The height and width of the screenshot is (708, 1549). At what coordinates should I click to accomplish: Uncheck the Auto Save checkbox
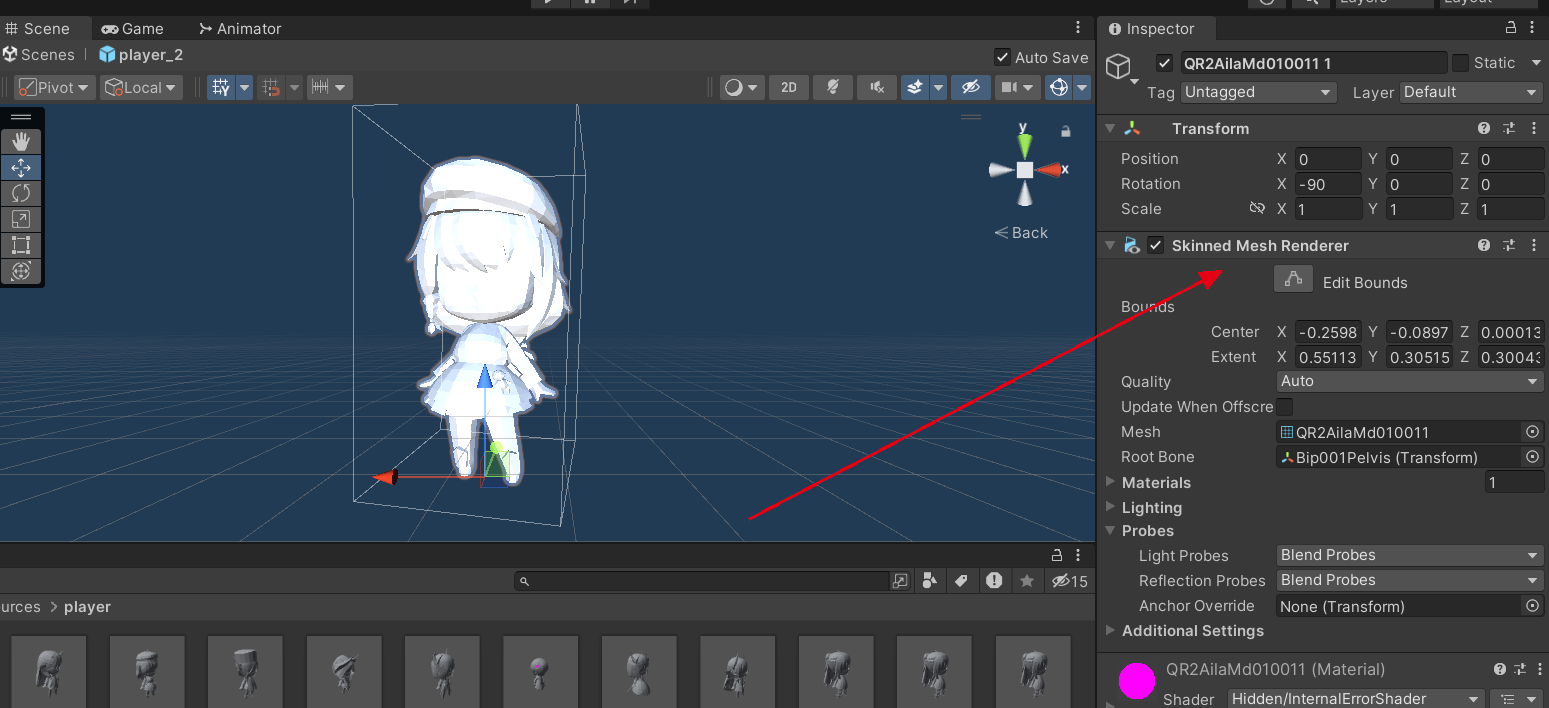click(1002, 57)
